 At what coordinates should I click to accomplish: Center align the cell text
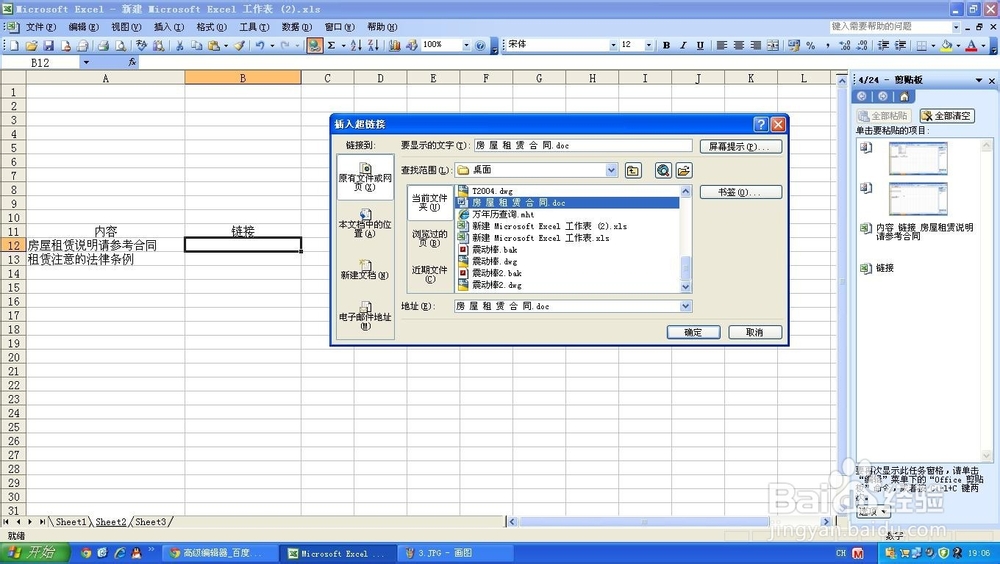(739, 45)
